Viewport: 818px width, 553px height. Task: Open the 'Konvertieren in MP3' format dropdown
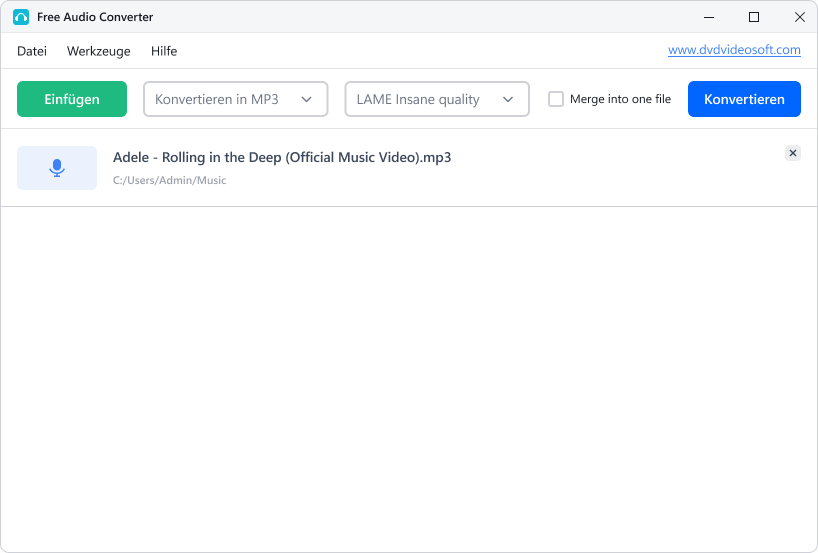236,99
